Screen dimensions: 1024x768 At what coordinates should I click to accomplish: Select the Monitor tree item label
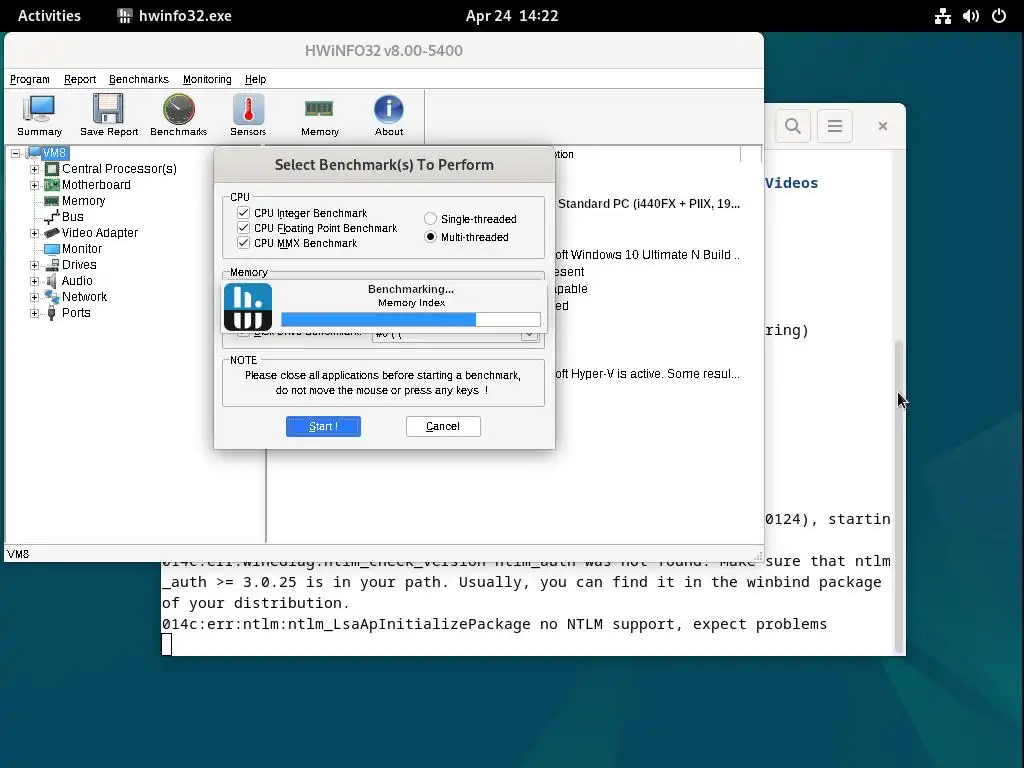[x=82, y=249]
